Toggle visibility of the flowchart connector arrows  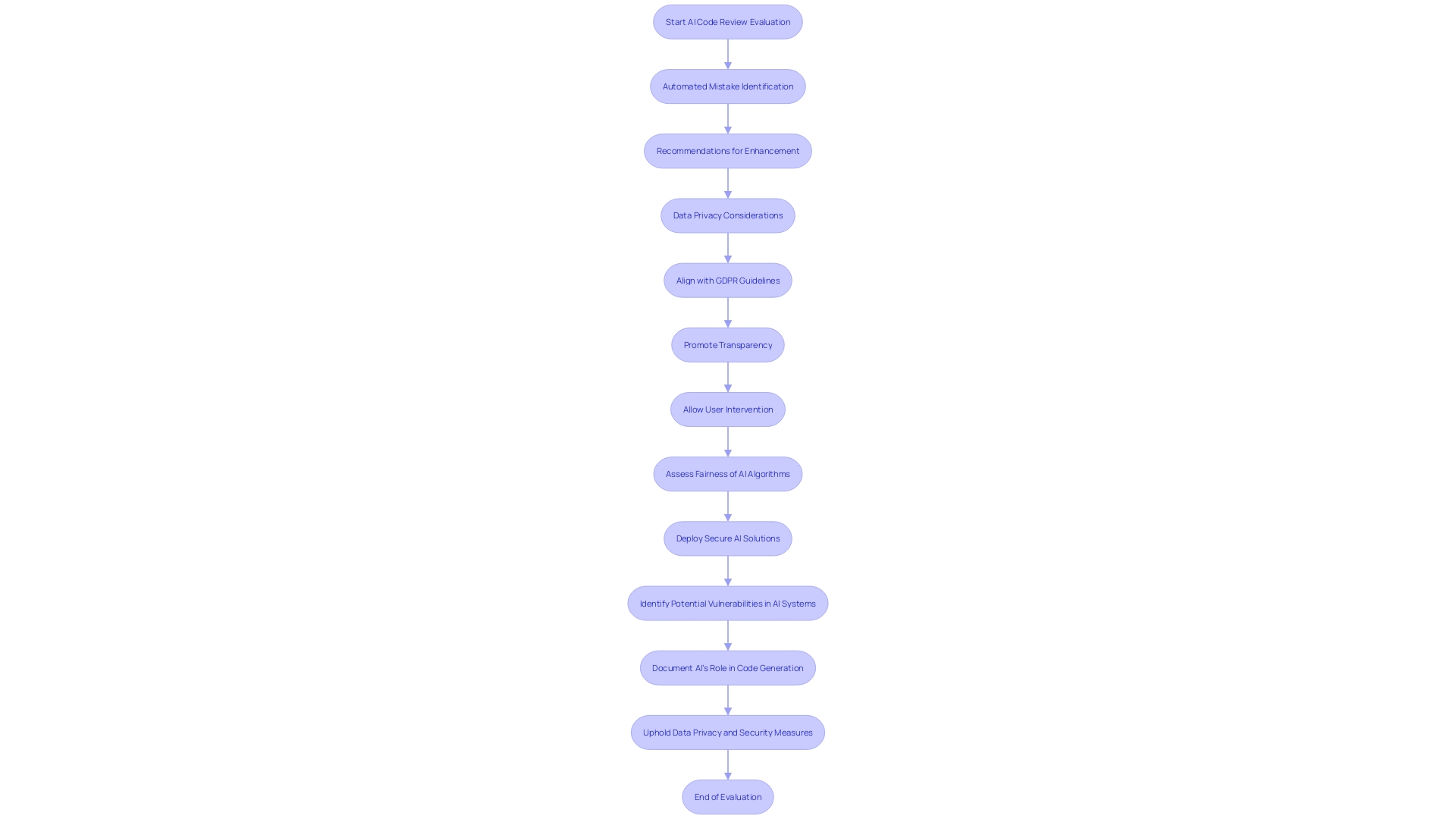[728, 54]
